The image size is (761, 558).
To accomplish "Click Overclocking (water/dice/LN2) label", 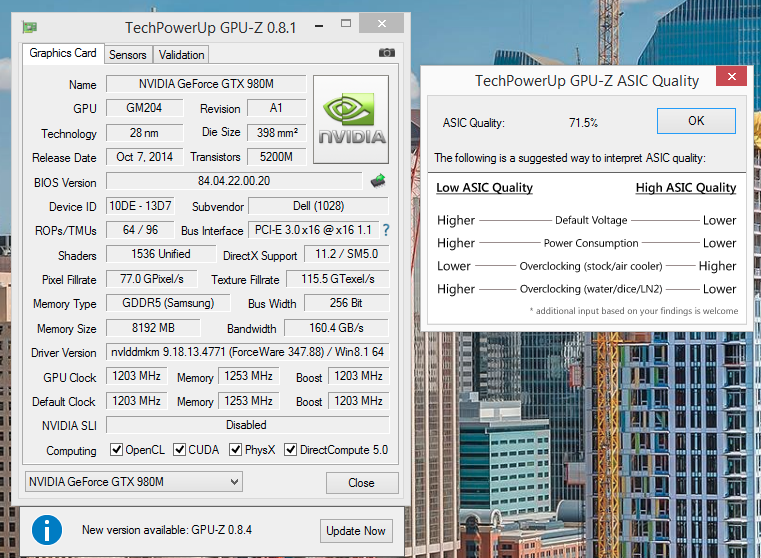I will click(591, 289).
